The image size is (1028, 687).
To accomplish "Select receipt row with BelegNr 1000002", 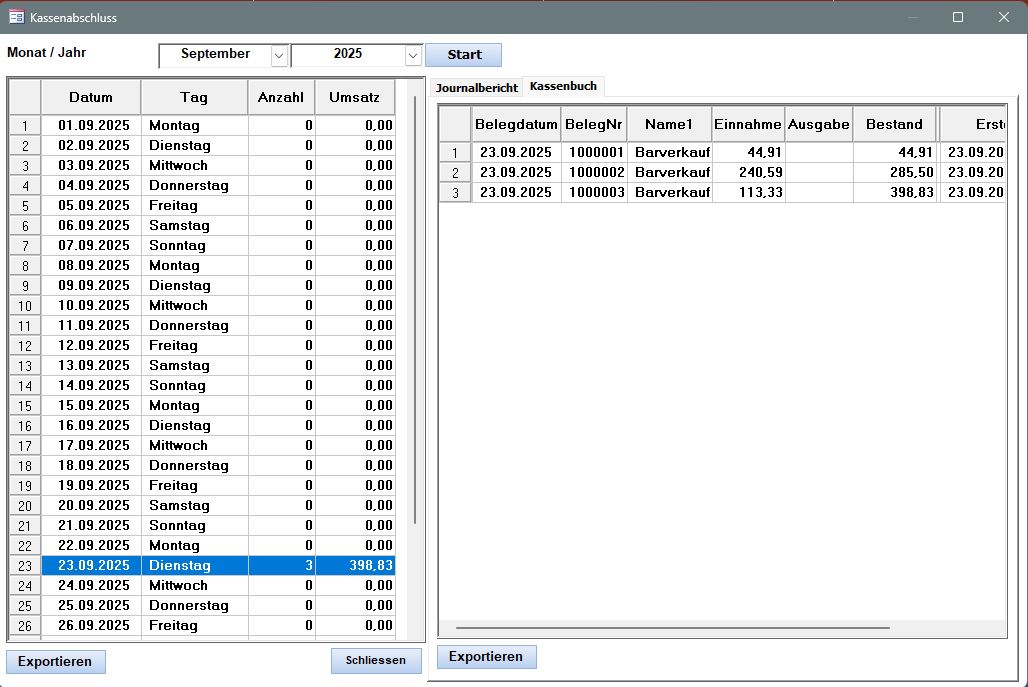I will coord(594,172).
